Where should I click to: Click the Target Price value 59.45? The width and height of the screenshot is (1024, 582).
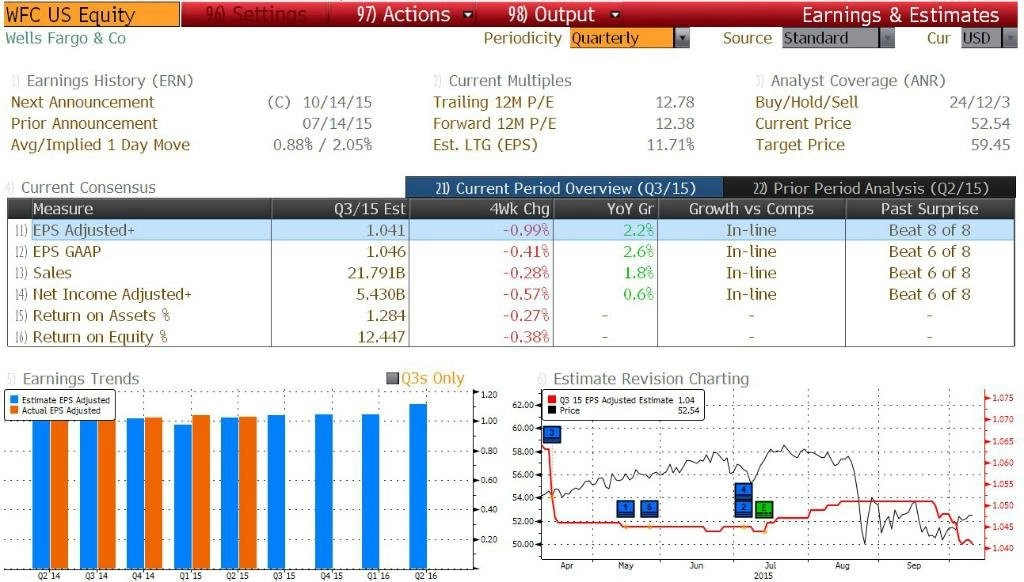990,145
